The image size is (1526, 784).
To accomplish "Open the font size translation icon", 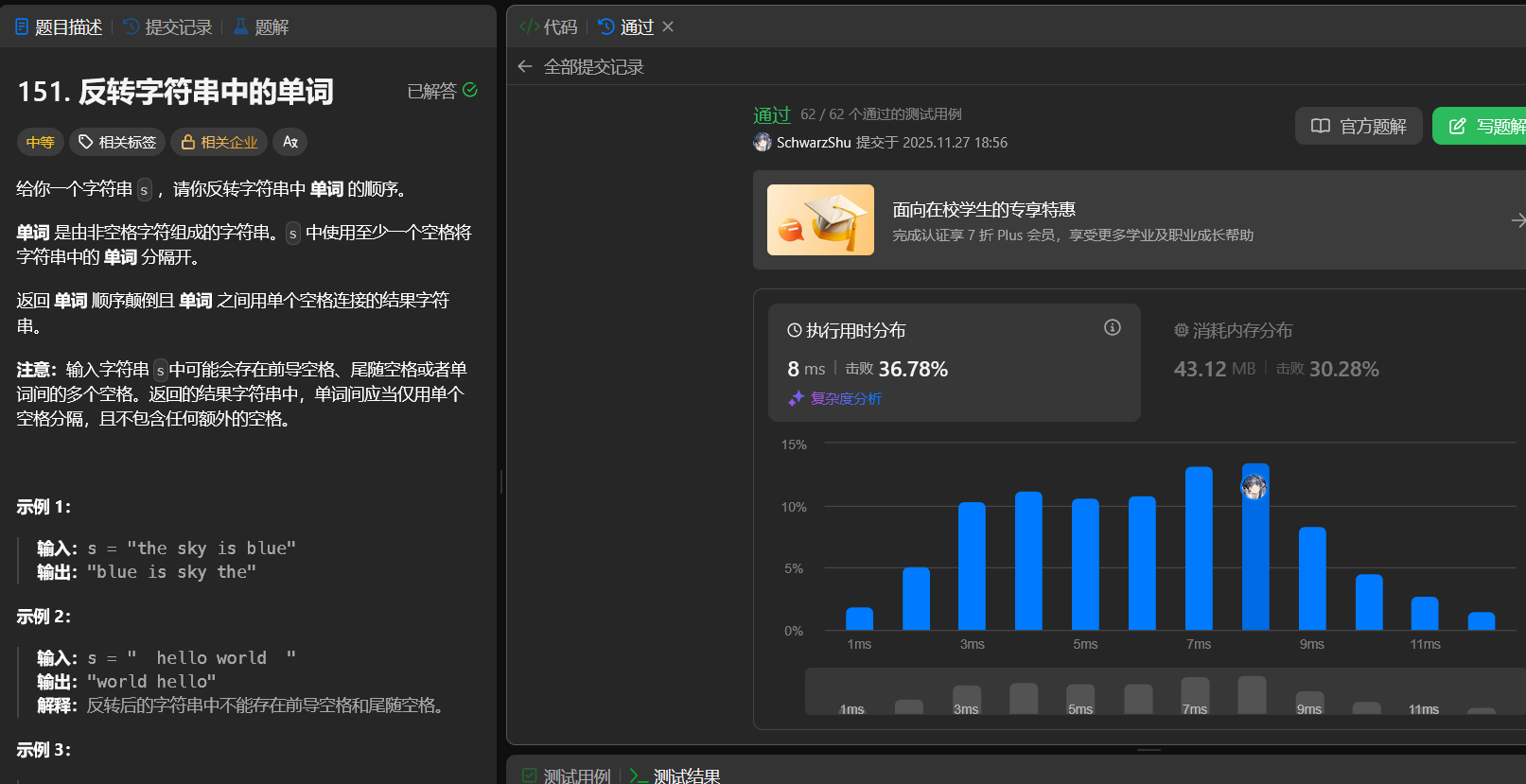I will point(290,142).
